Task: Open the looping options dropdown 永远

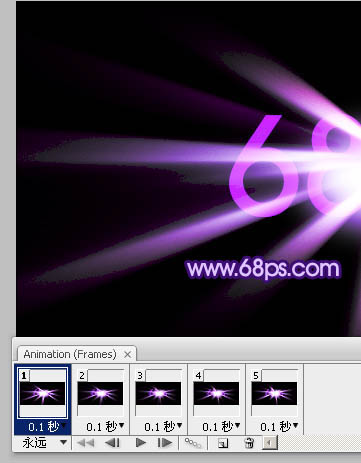Action: [43, 443]
